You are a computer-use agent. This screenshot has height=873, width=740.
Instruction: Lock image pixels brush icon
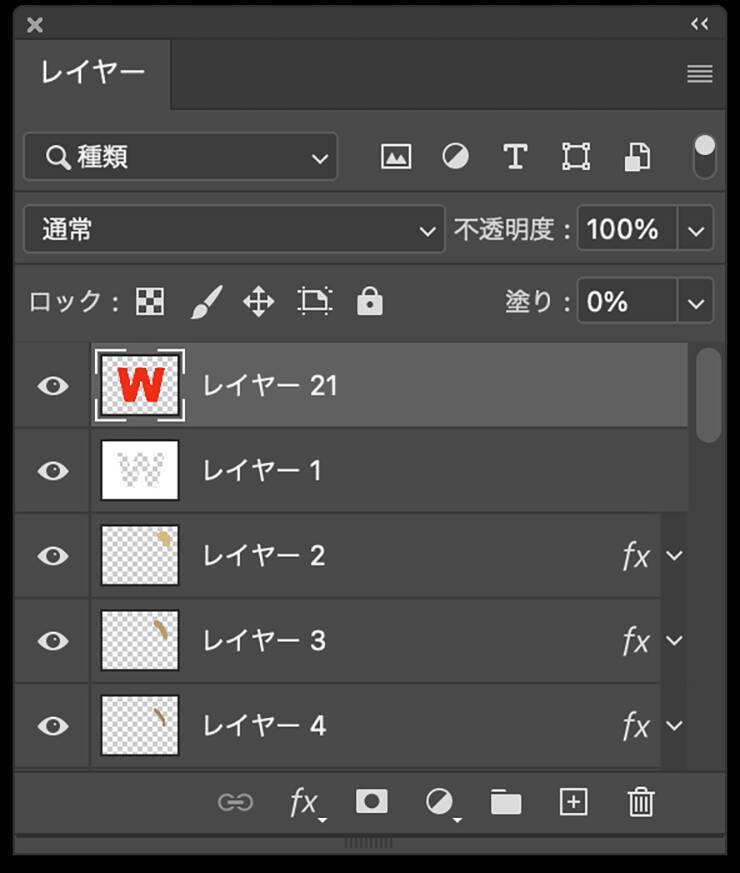(205, 301)
